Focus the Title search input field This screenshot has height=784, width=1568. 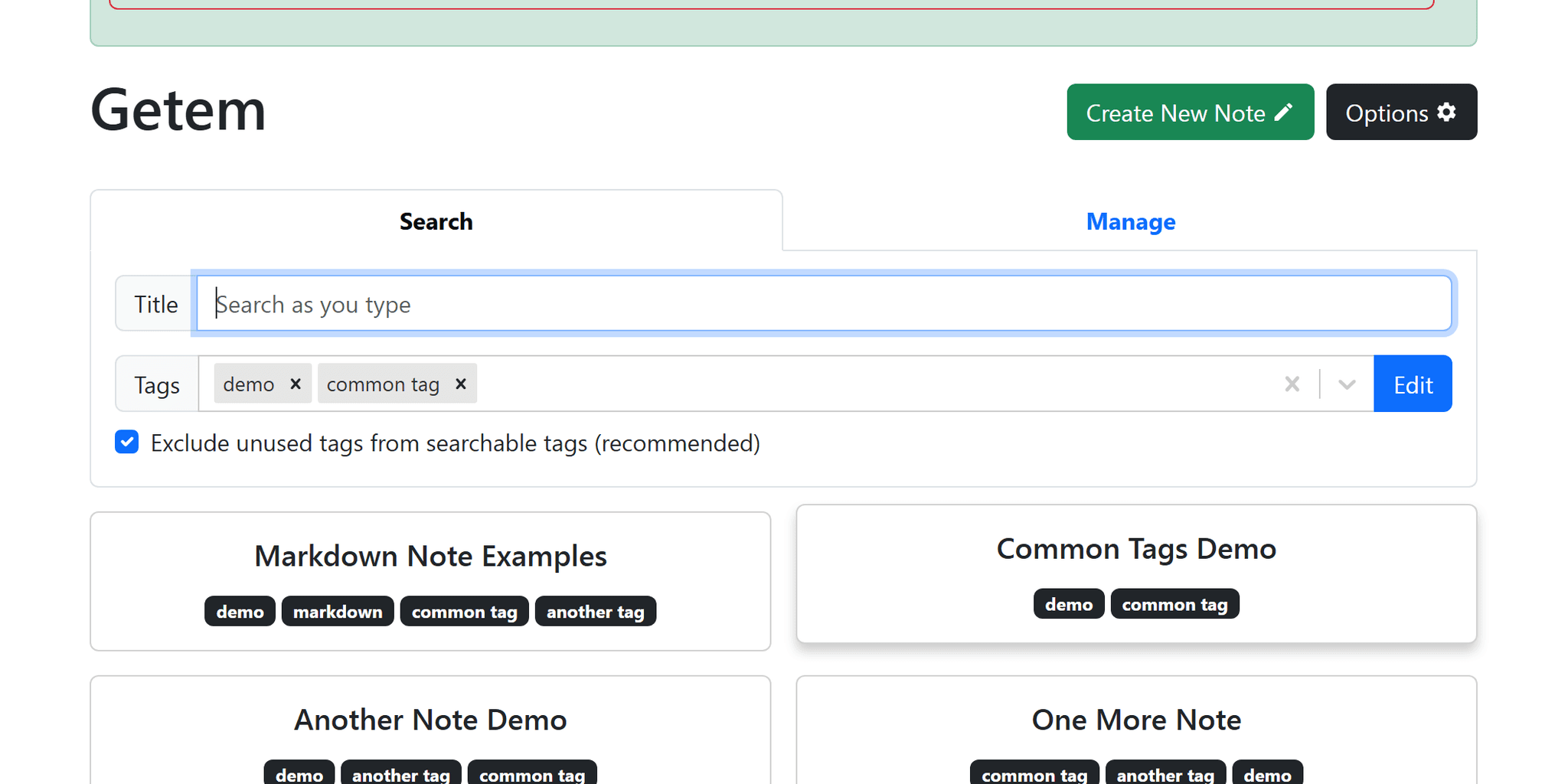(x=823, y=304)
